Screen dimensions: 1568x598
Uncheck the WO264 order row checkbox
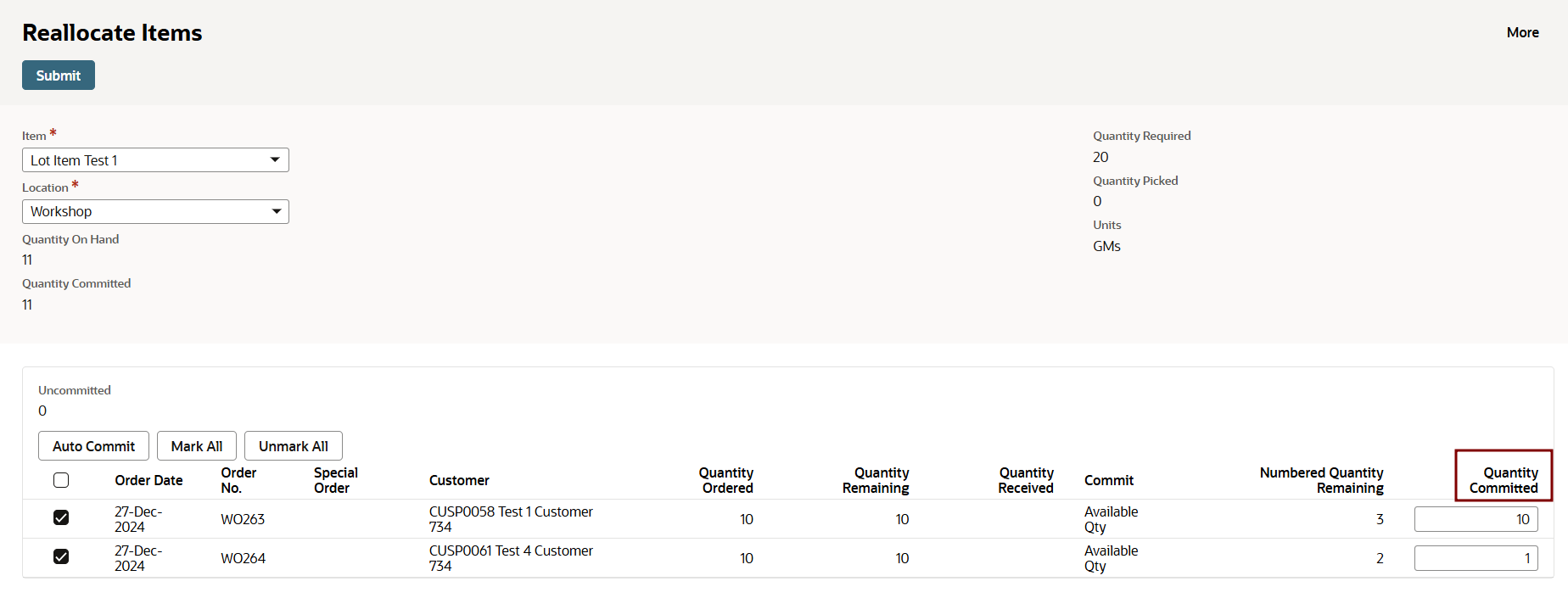tap(61, 556)
